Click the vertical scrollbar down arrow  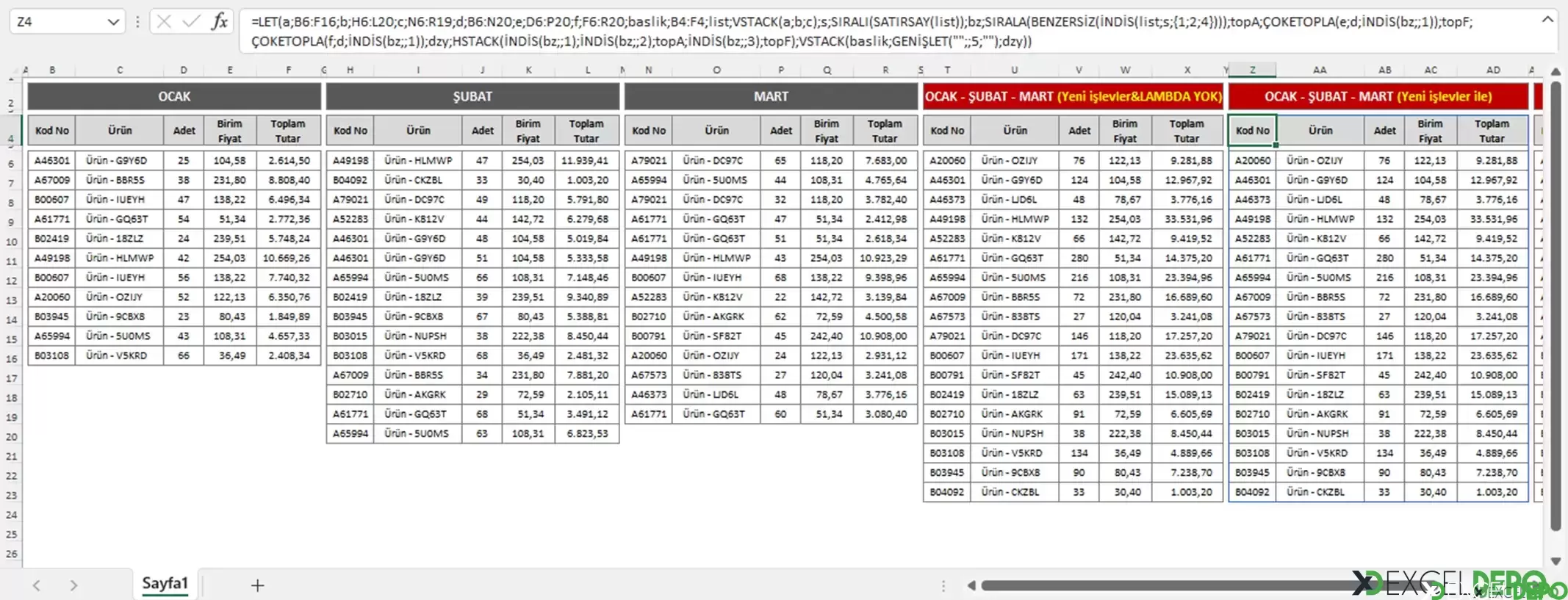point(1556,561)
